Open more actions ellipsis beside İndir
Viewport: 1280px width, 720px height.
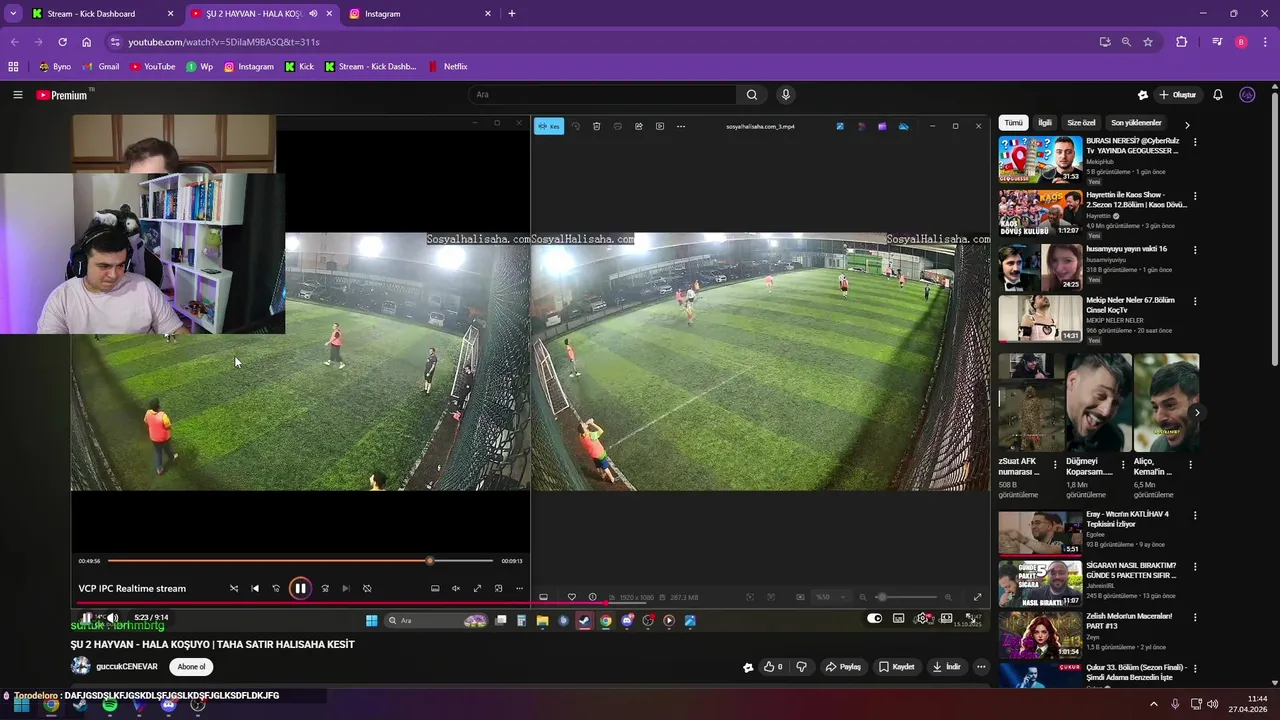(x=981, y=667)
